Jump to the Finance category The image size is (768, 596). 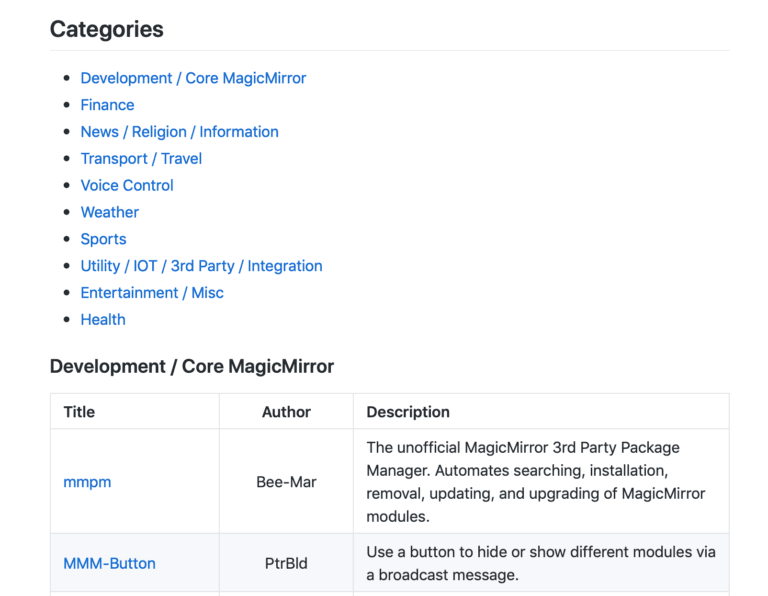[x=107, y=105]
